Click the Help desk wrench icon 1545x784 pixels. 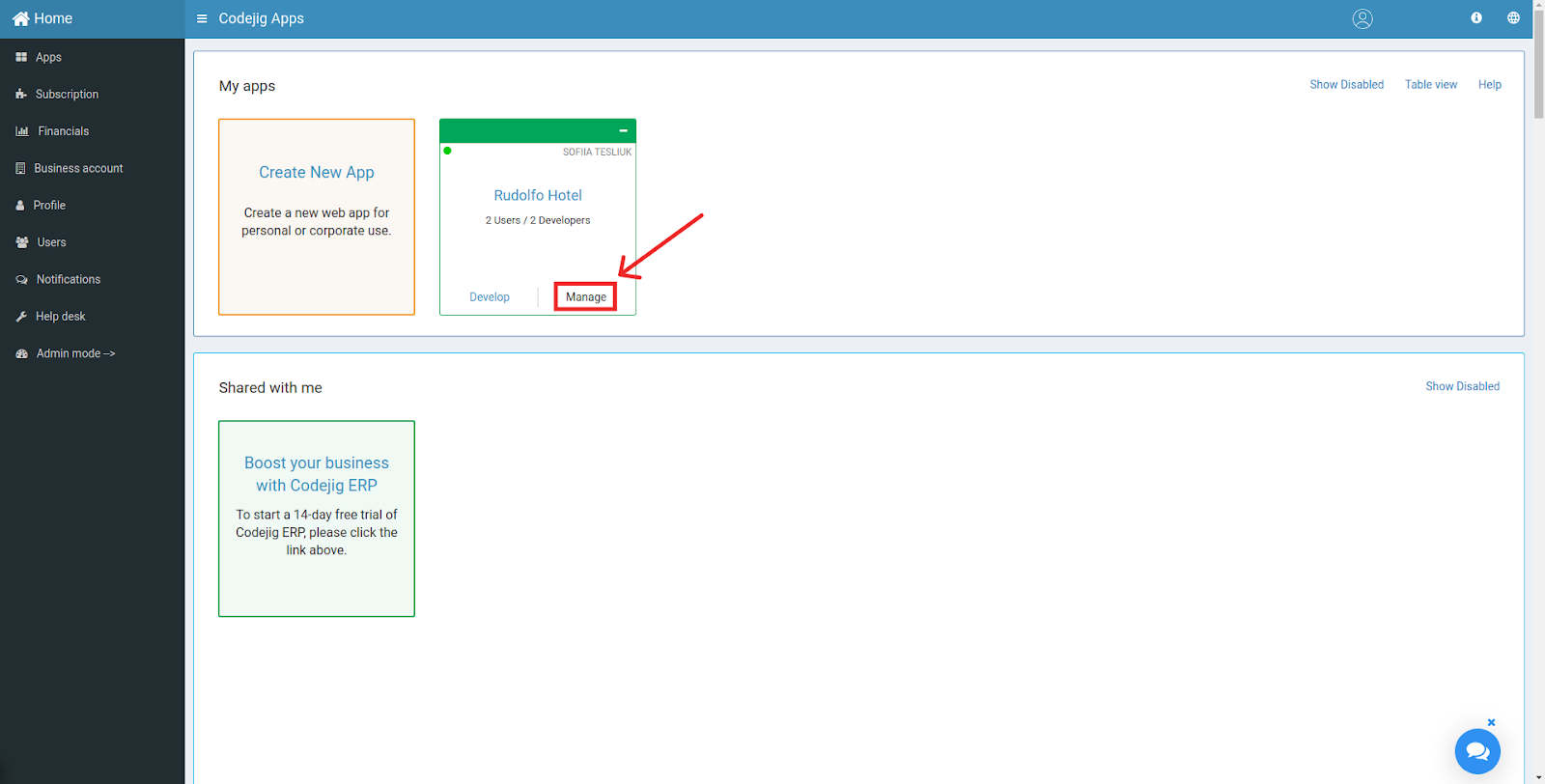click(x=21, y=317)
